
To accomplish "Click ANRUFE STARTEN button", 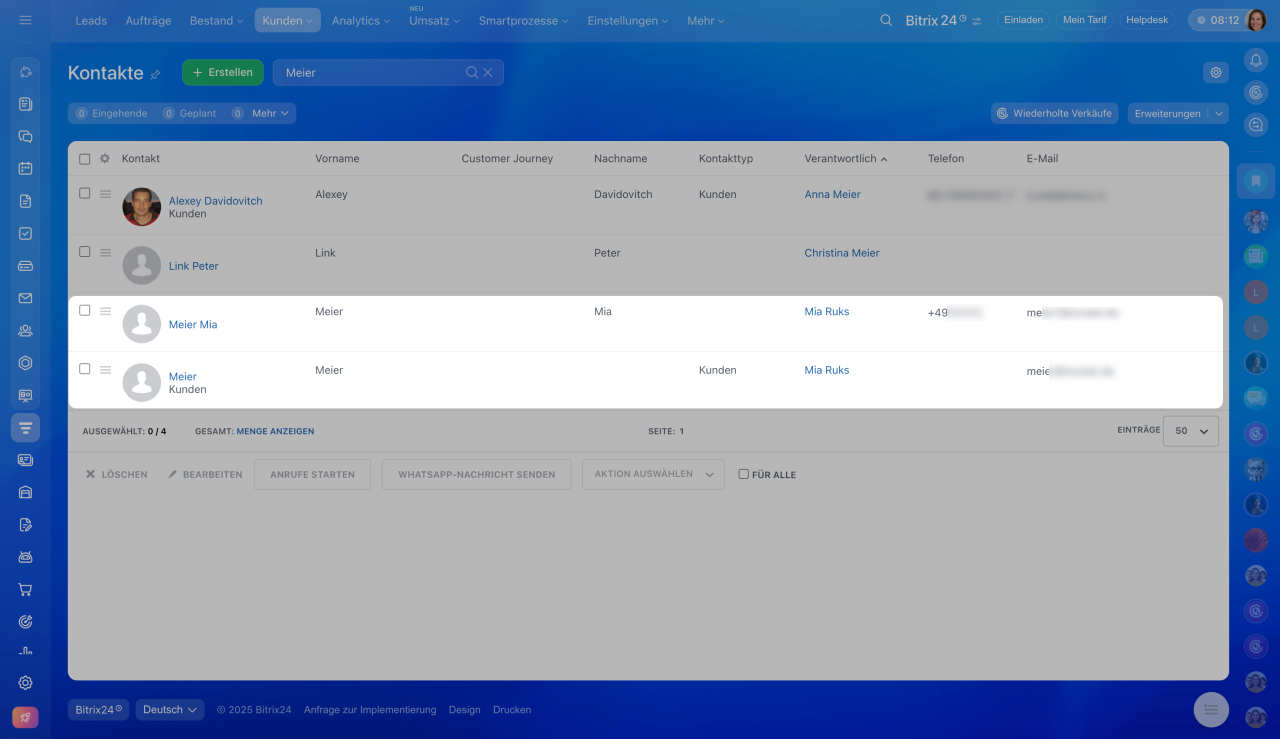I will [x=312, y=474].
